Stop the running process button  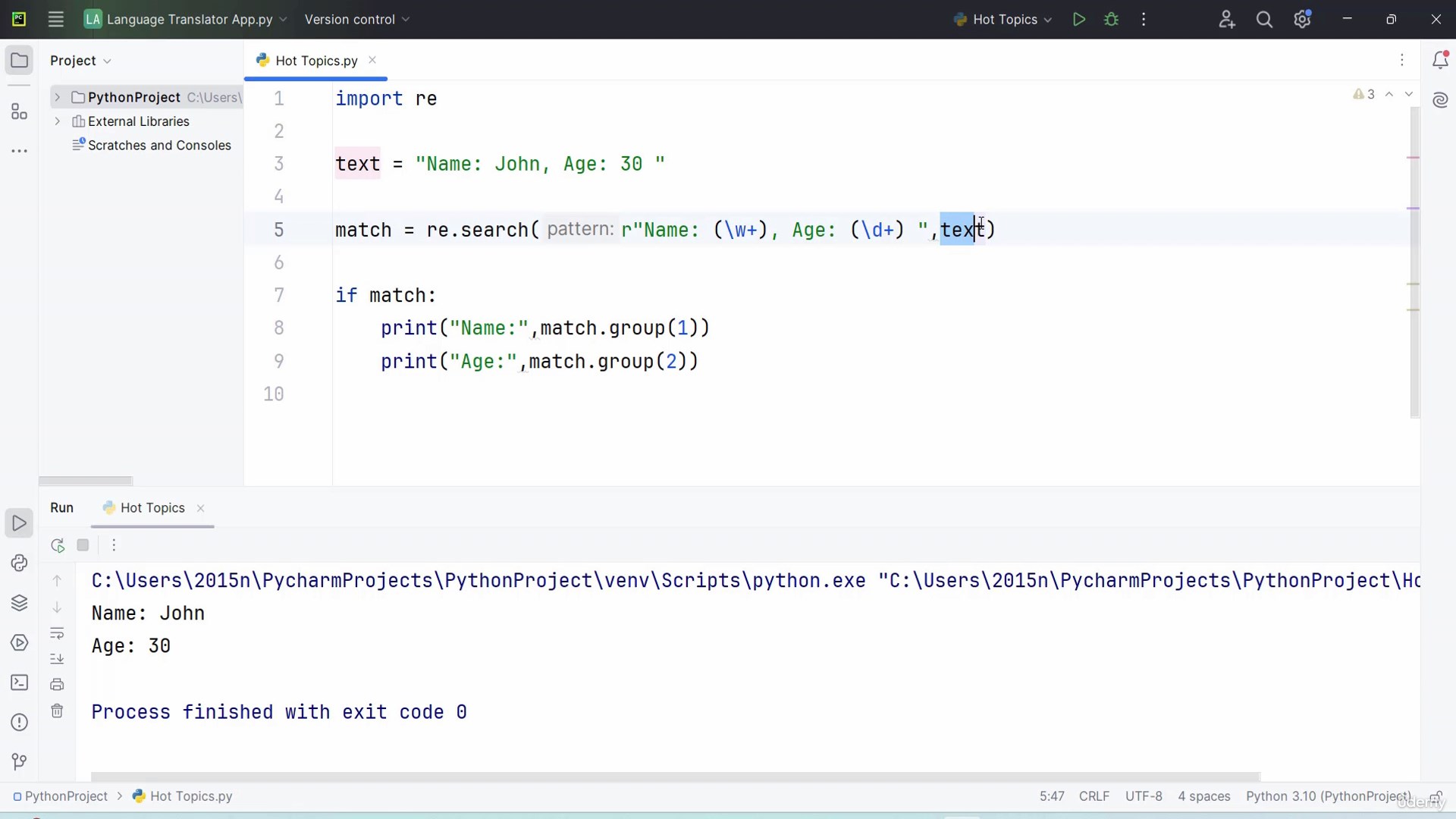83,545
